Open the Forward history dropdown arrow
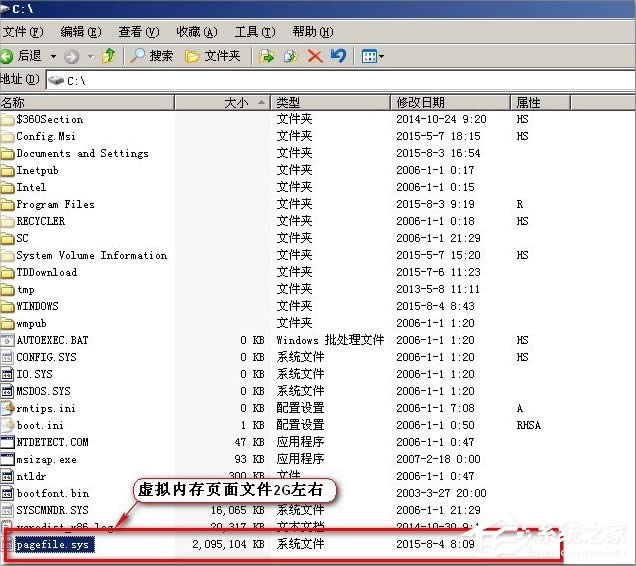This screenshot has width=636, height=566. tap(88, 56)
